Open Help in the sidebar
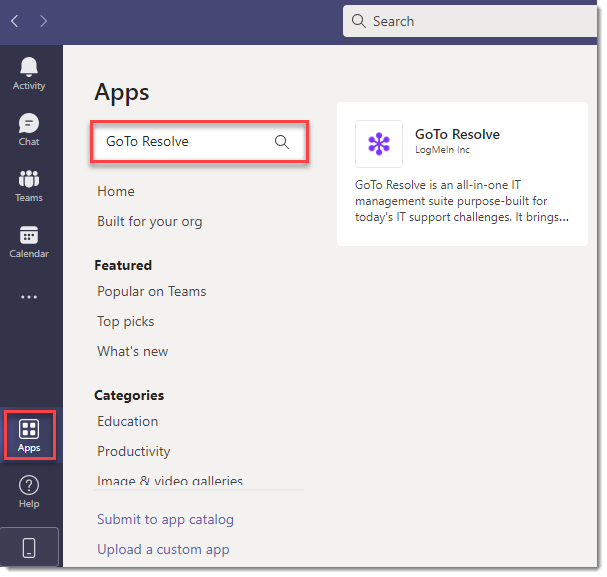This screenshot has height=577, width=607. click(29, 491)
